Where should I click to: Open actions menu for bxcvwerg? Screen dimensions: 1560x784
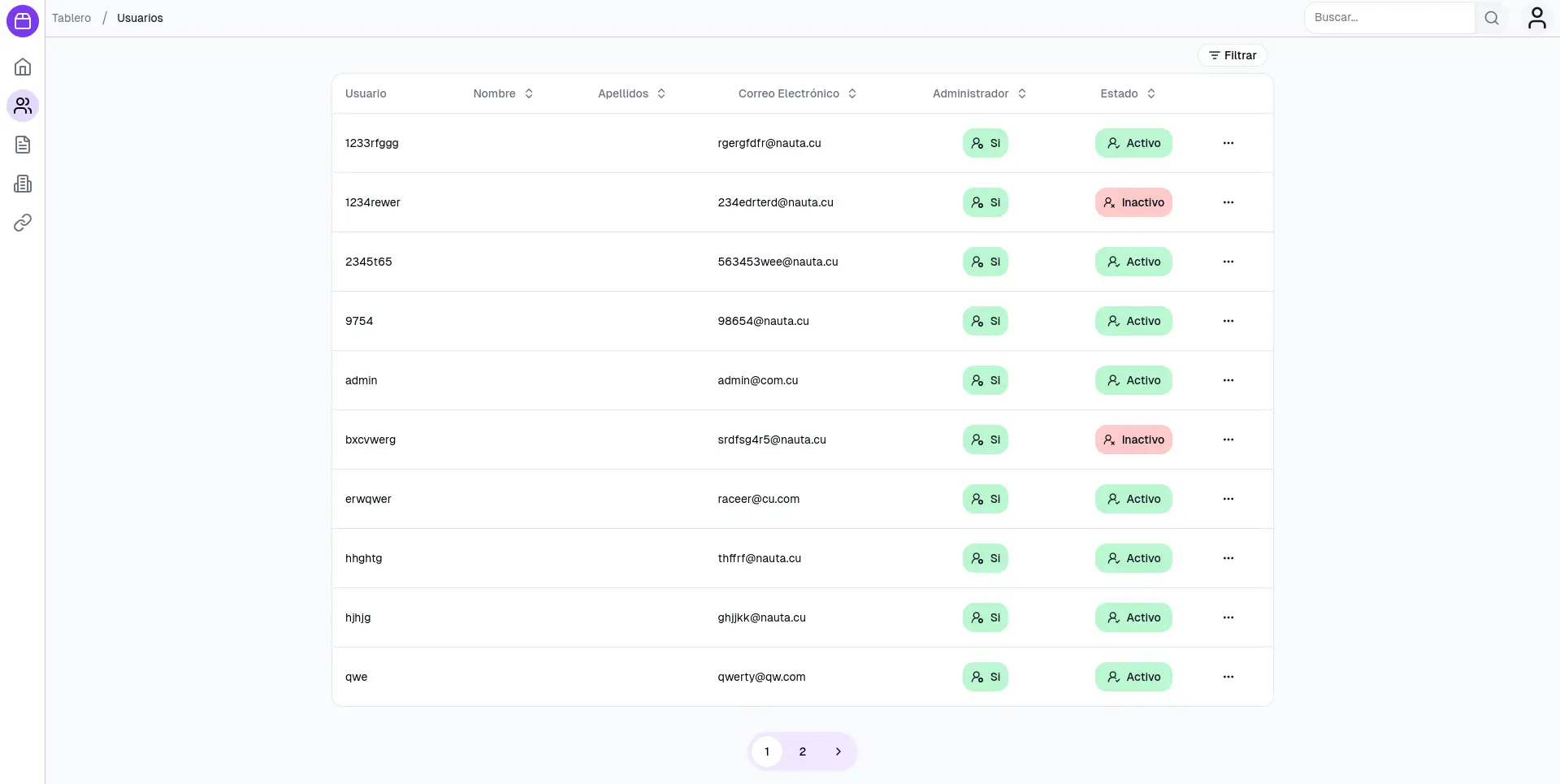point(1228,440)
